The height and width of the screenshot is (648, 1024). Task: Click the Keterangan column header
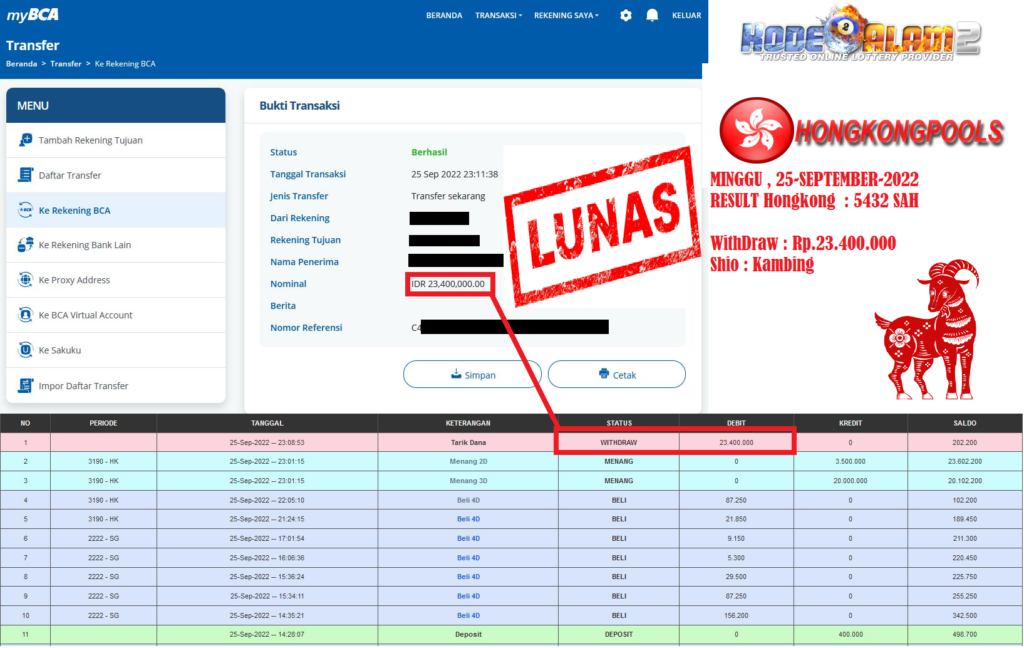coord(468,423)
